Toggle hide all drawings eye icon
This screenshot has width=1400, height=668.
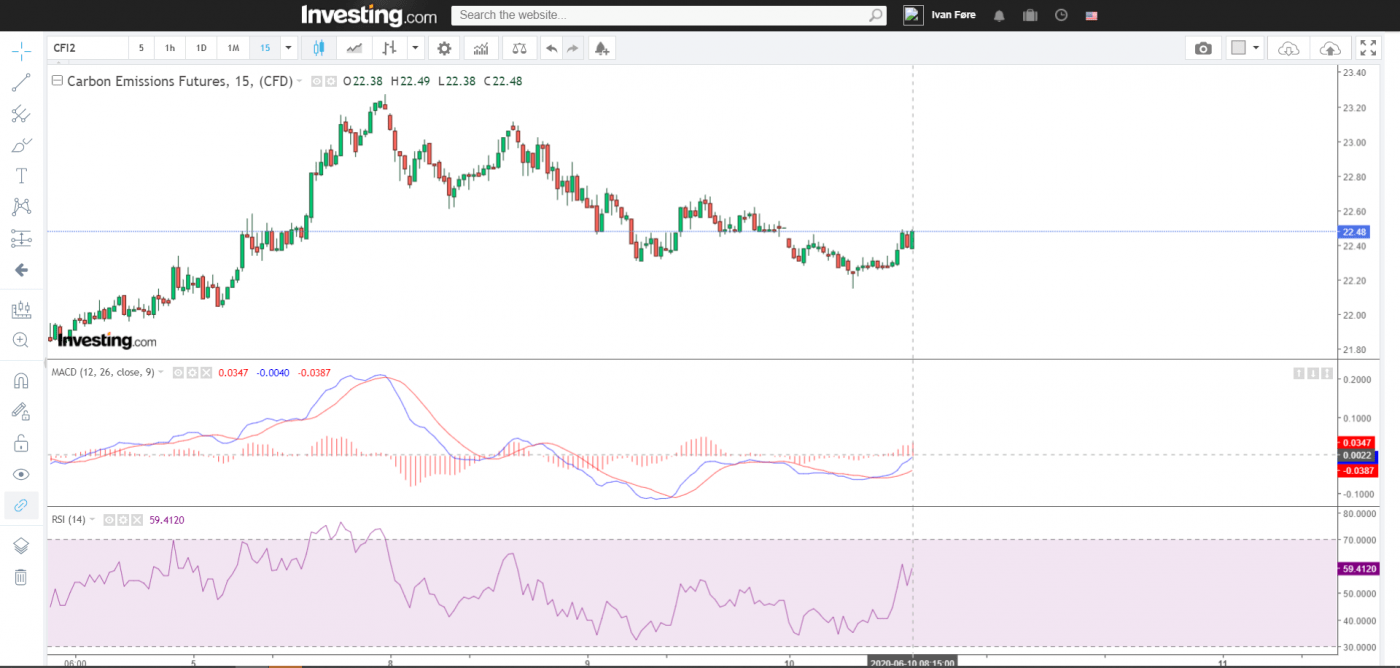click(21, 474)
